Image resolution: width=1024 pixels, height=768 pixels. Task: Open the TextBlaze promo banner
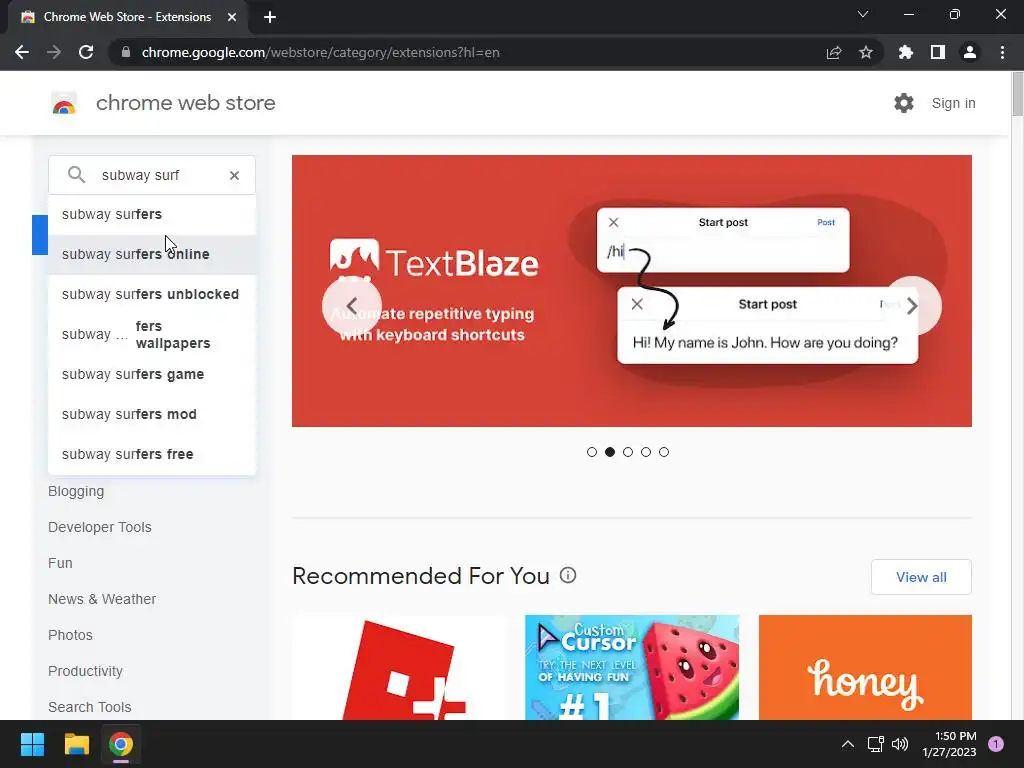pyautogui.click(x=632, y=291)
